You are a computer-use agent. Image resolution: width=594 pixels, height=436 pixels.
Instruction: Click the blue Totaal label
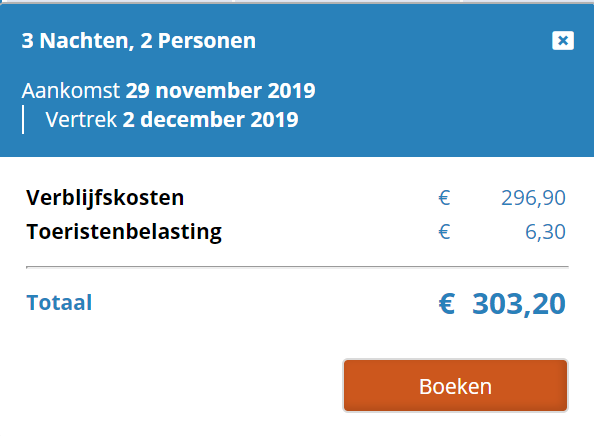tap(59, 303)
